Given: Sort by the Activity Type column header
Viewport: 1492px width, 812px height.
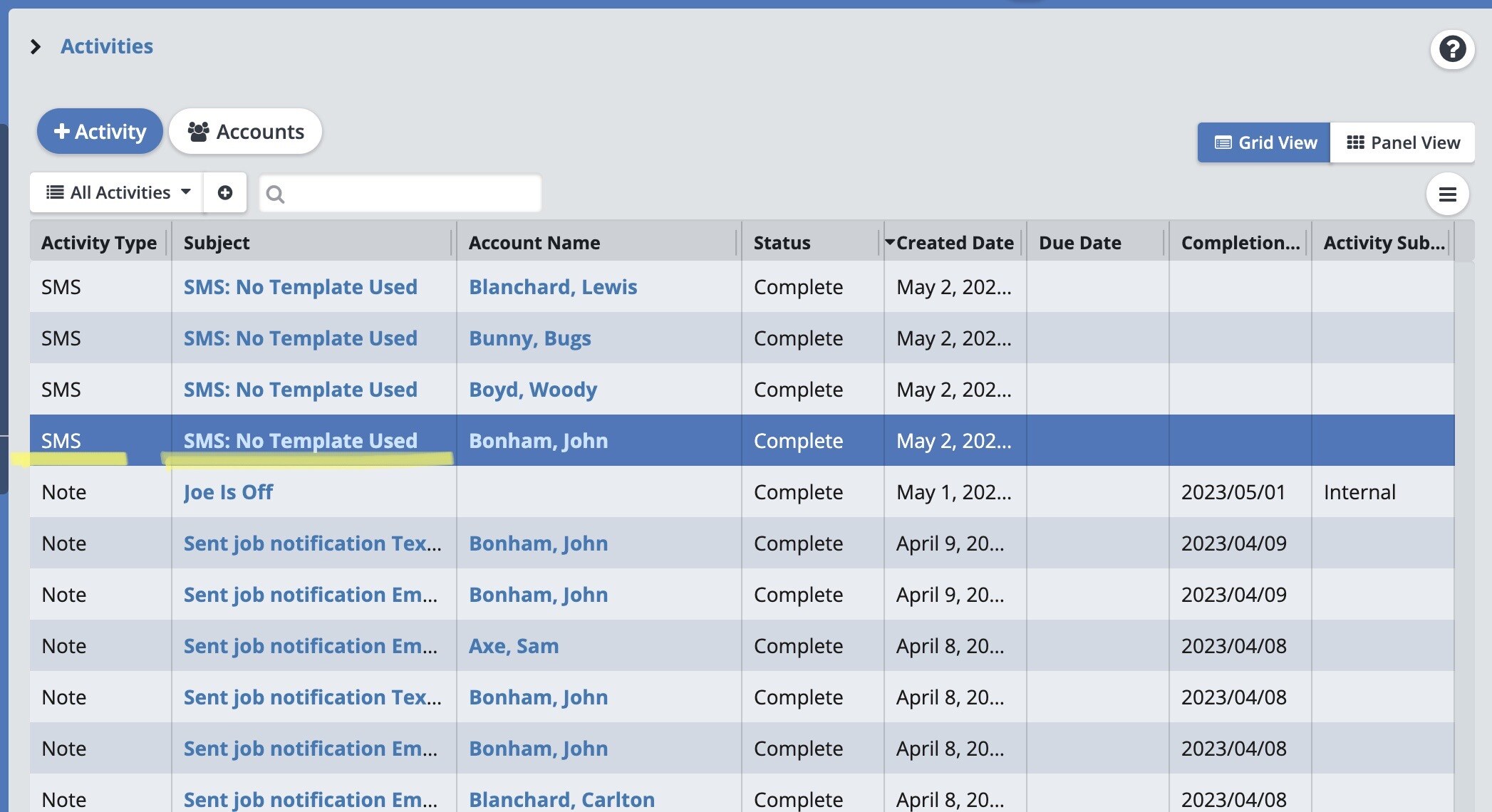Looking at the screenshot, I should coord(99,243).
